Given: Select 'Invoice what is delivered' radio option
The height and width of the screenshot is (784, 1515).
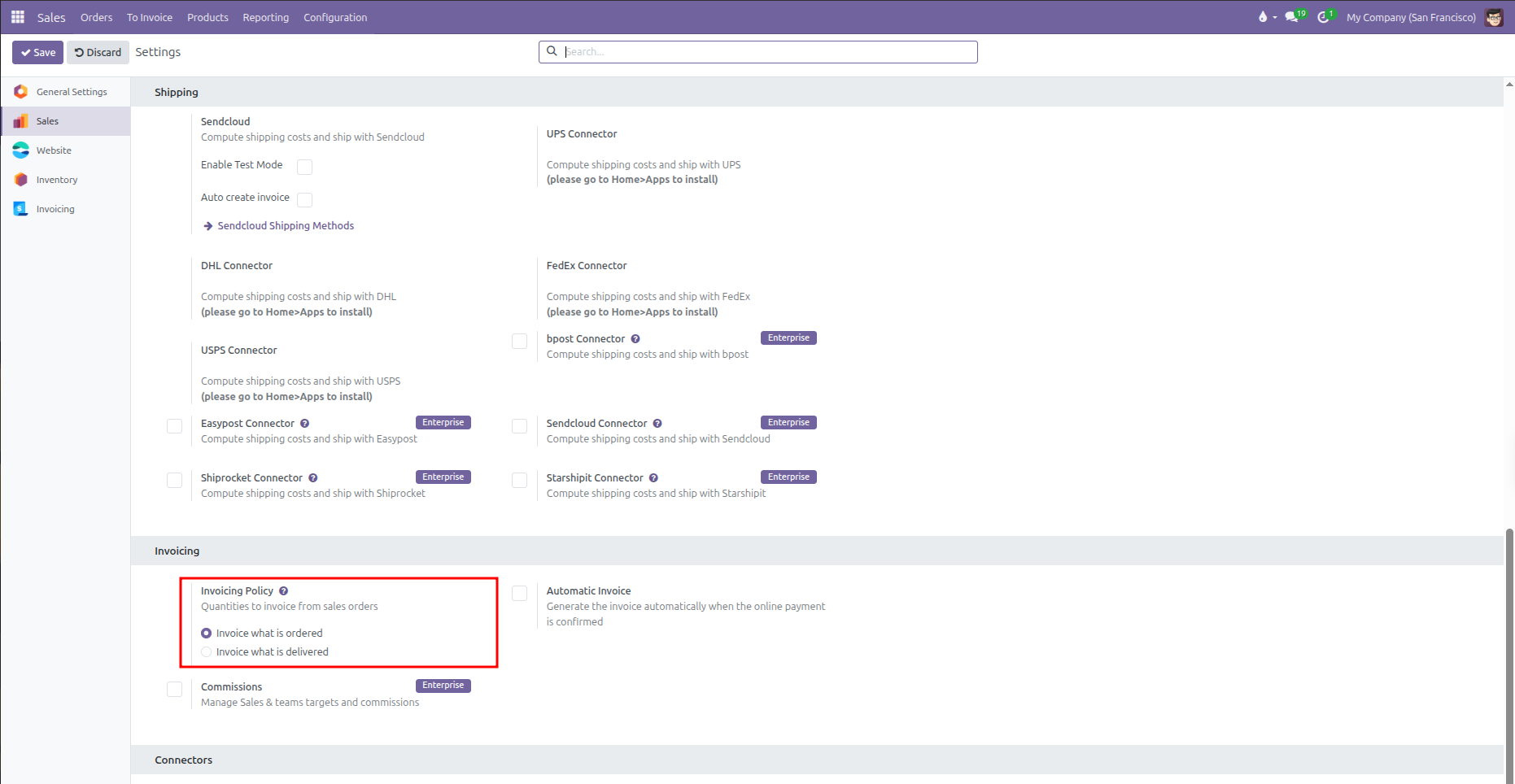Looking at the screenshot, I should click(x=207, y=652).
